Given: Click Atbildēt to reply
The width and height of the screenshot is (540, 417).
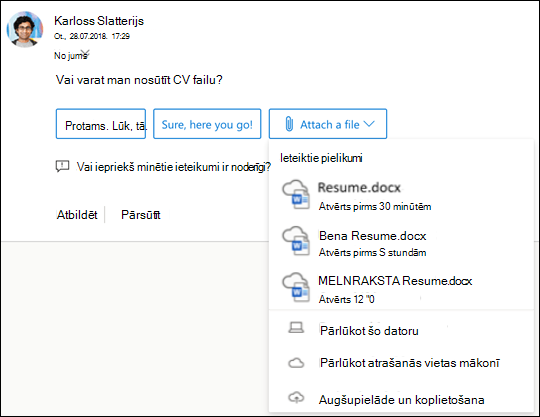Looking at the screenshot, I should [x=77, y=215].
